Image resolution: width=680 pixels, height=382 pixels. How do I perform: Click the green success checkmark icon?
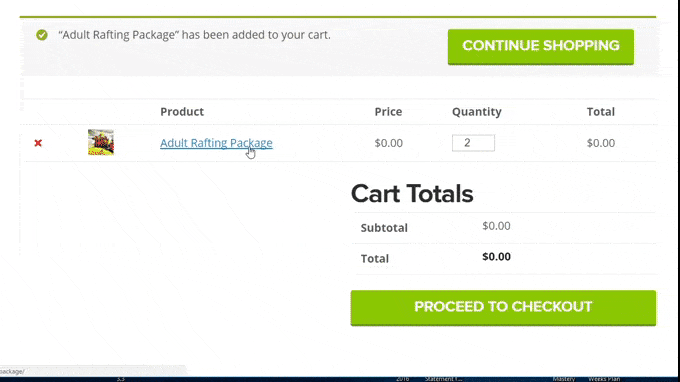coord(42,35)
